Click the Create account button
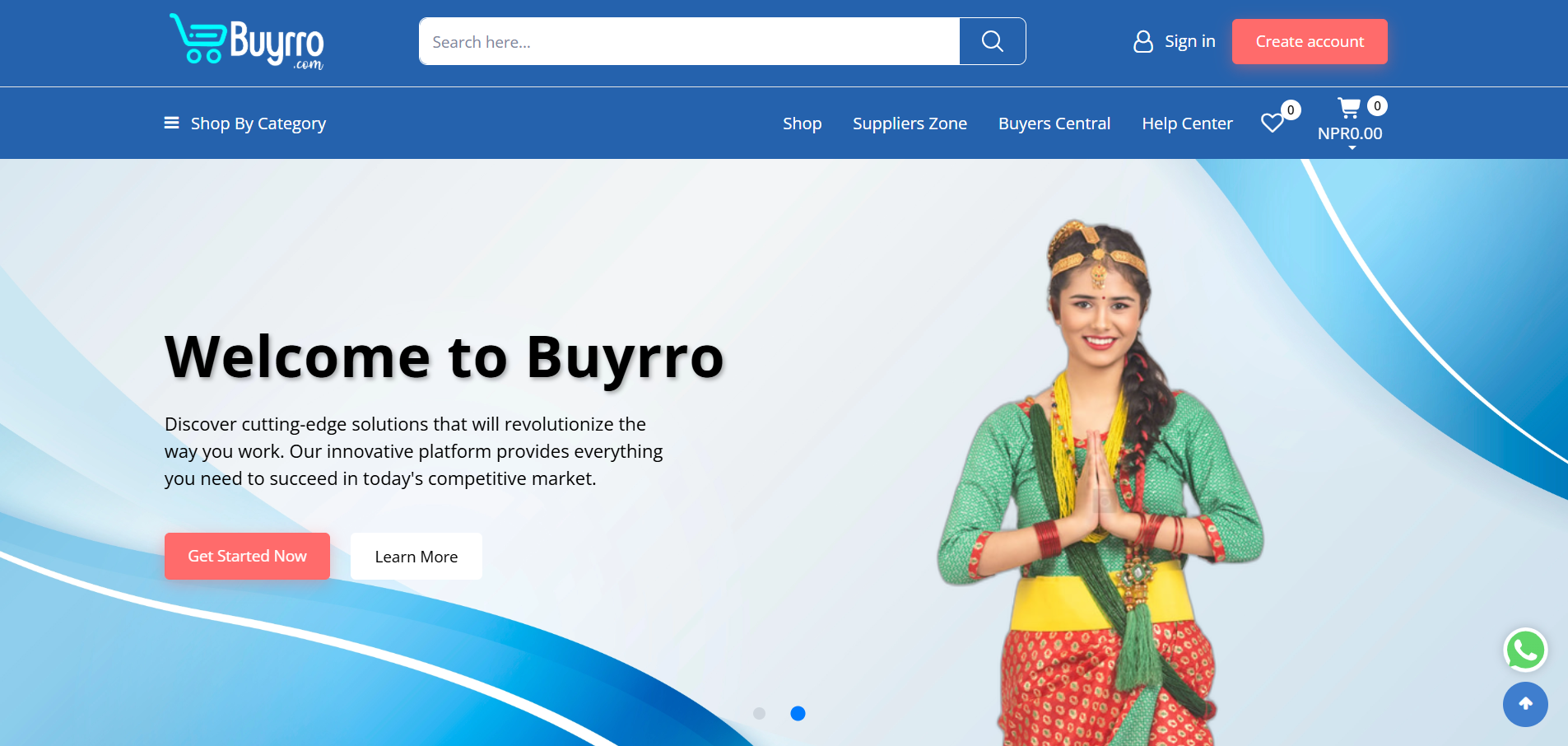Image resolution: width=1568 pixels, height=746 pixels. [x=1310, y=41]
